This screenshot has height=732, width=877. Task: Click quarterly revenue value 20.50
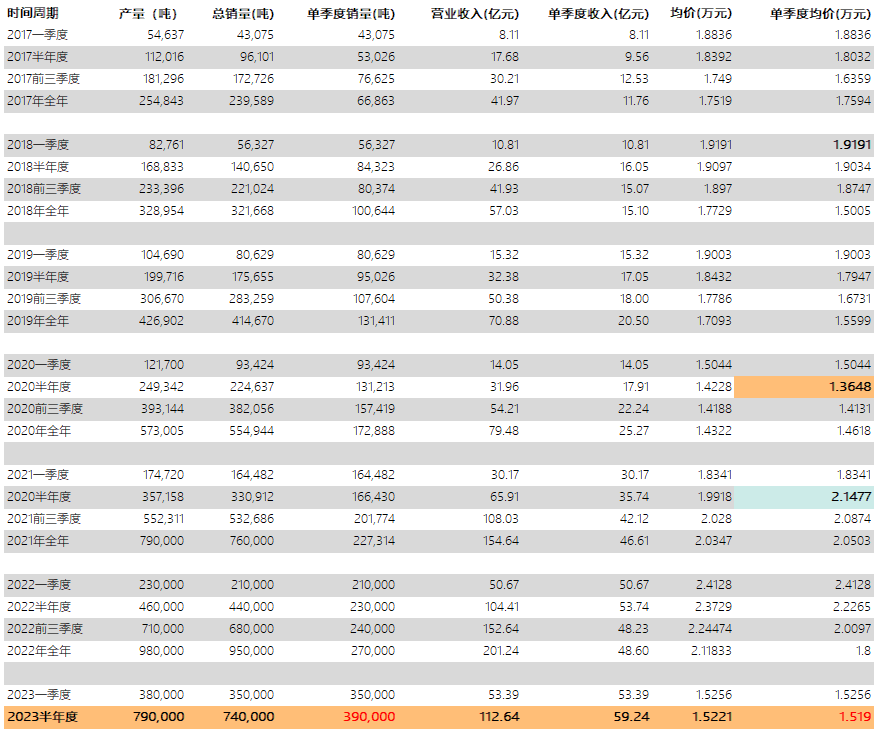(634, 321)
